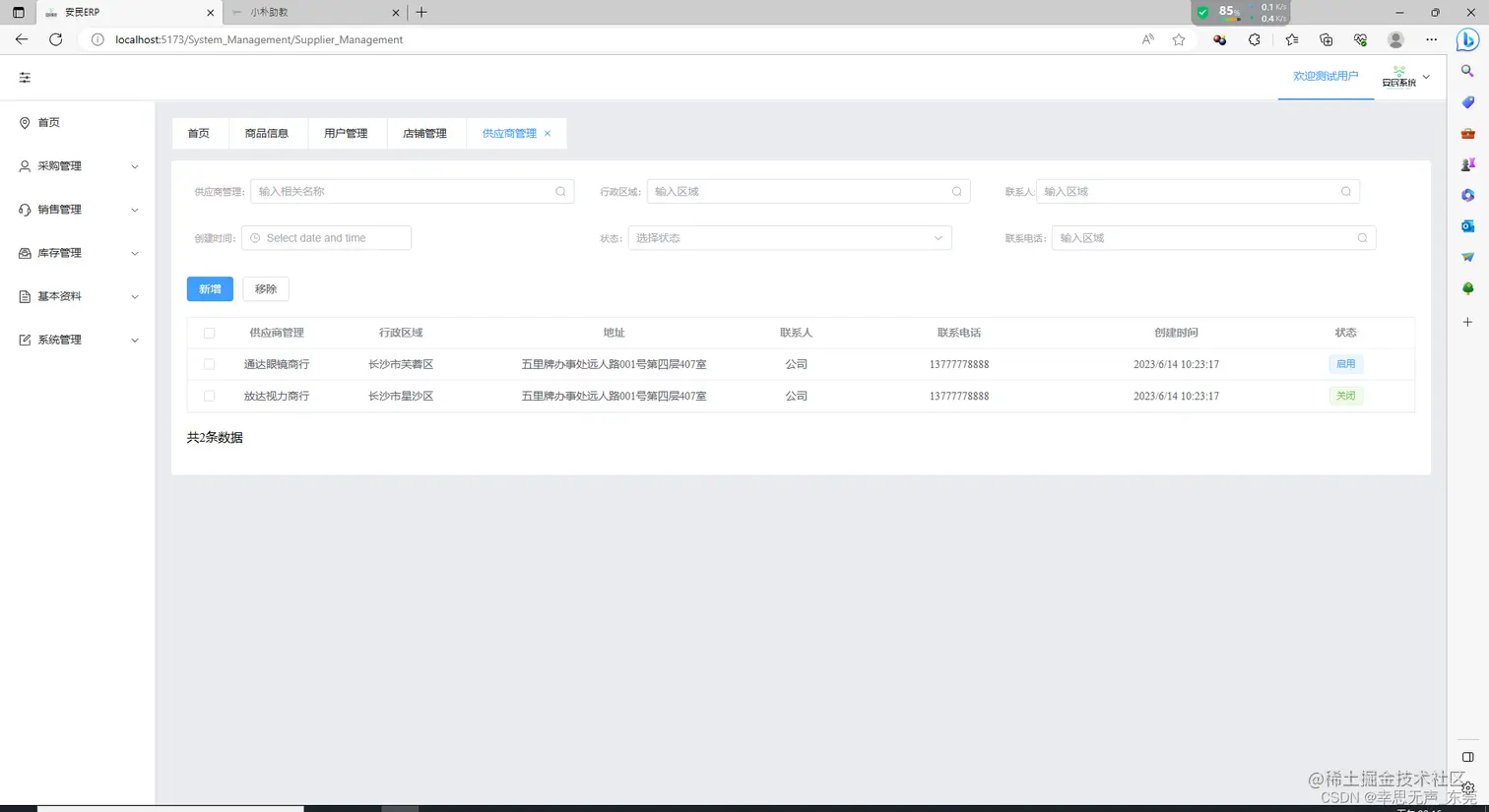
Task: Switch to the 商品信息 tab
Action: point(267,134)
